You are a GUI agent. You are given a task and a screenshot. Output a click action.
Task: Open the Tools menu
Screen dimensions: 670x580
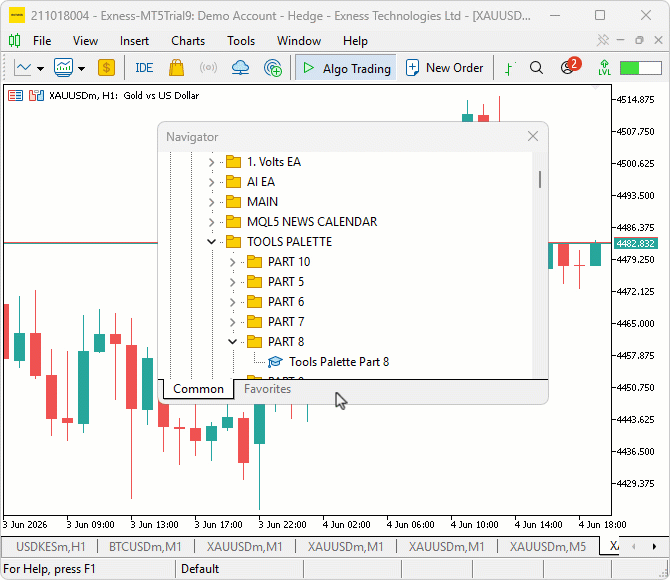pyautogui.click(x=241, y=41)
